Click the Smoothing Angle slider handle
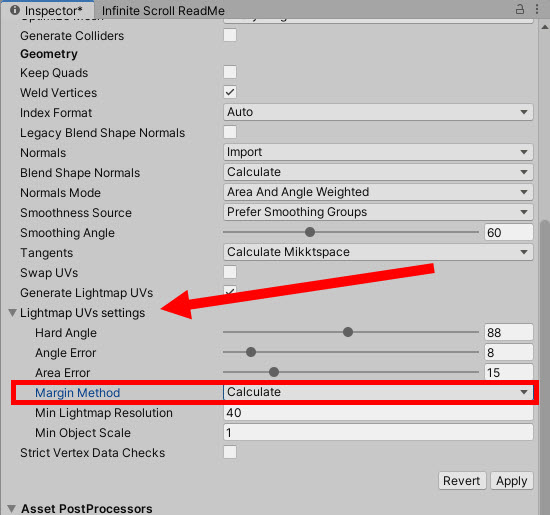550x515 pixels. [x=310, y=232]
